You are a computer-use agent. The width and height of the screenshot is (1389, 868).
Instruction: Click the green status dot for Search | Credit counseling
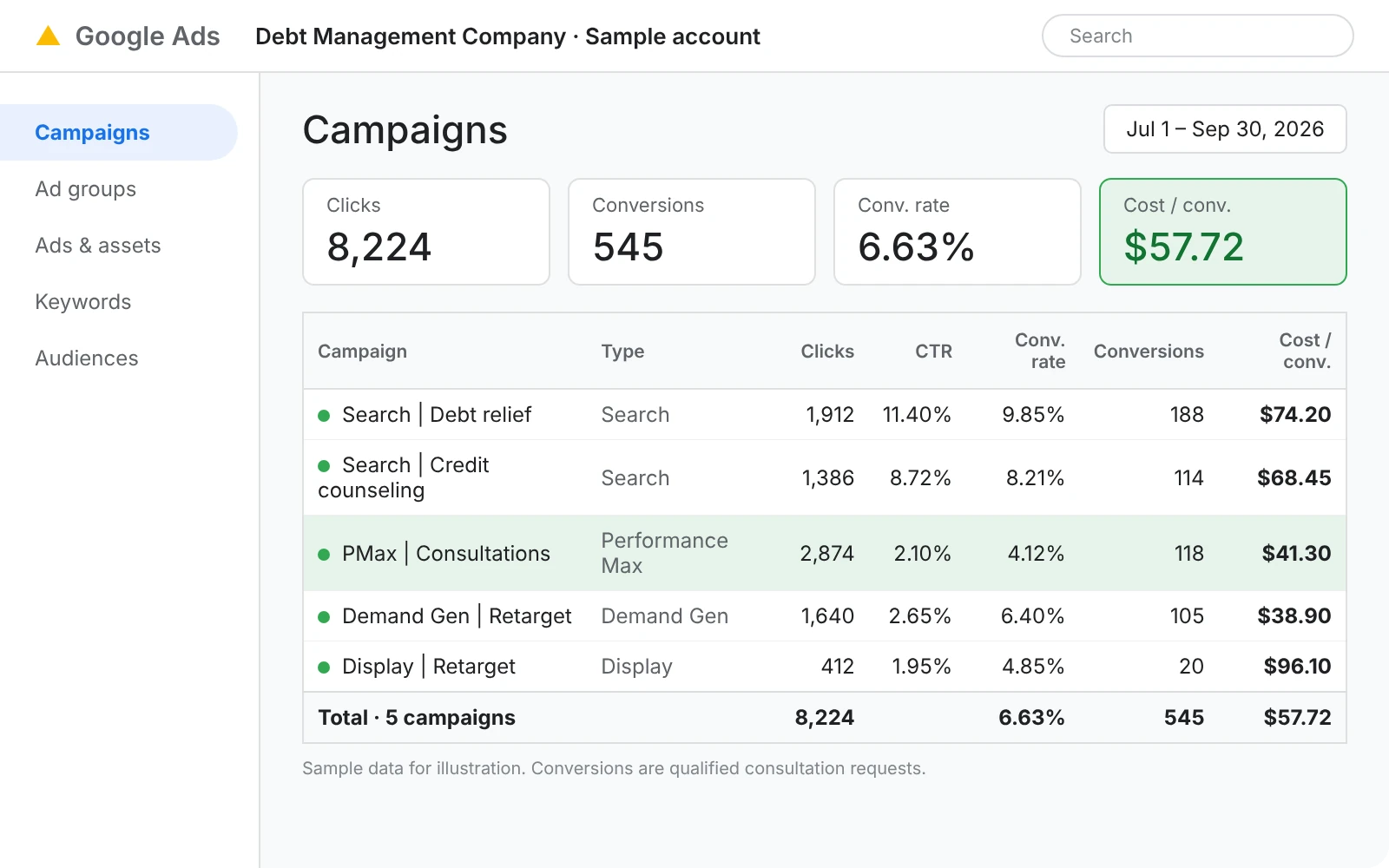coord(324,466)
